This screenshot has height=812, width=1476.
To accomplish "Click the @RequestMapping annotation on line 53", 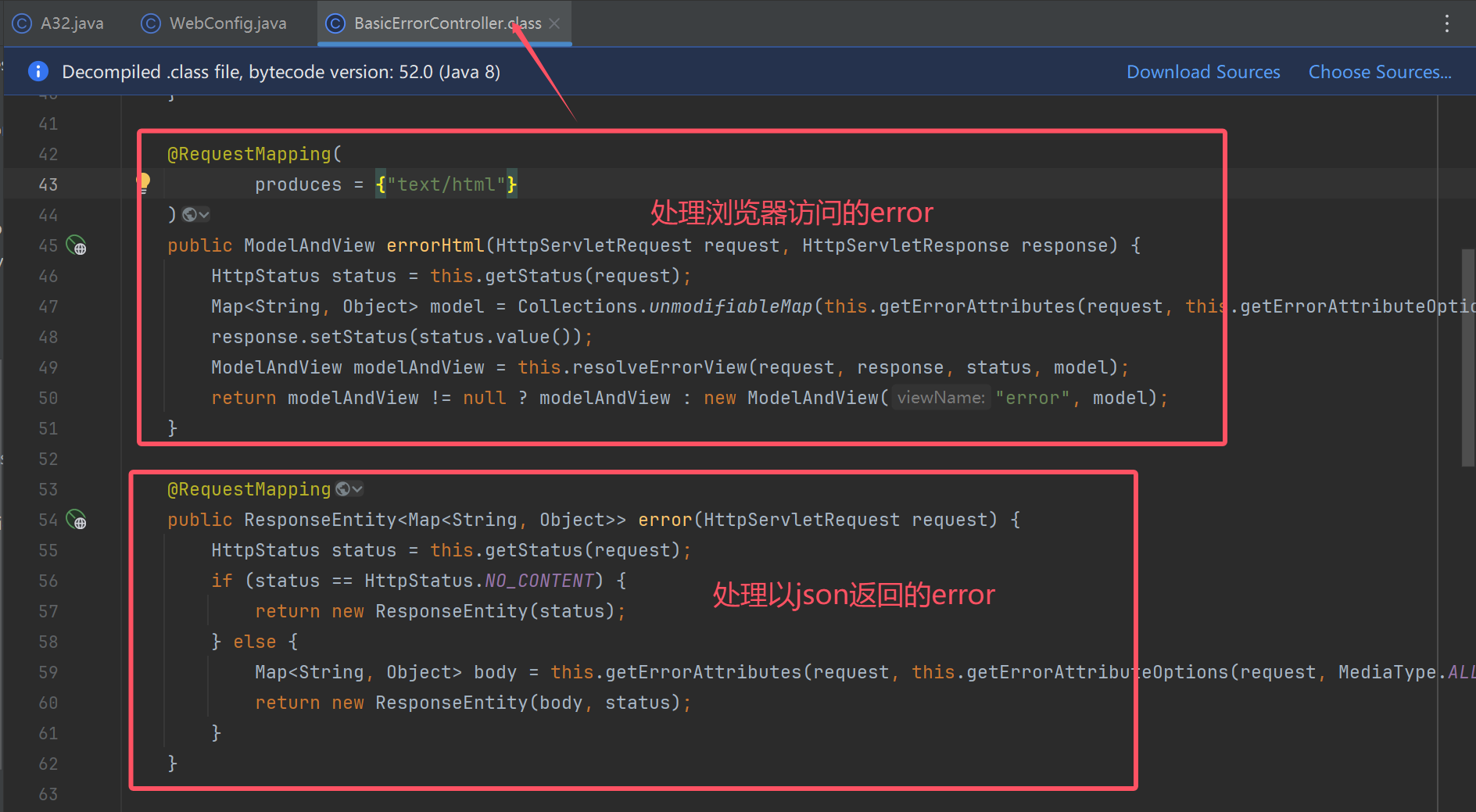I will point(249,489).
